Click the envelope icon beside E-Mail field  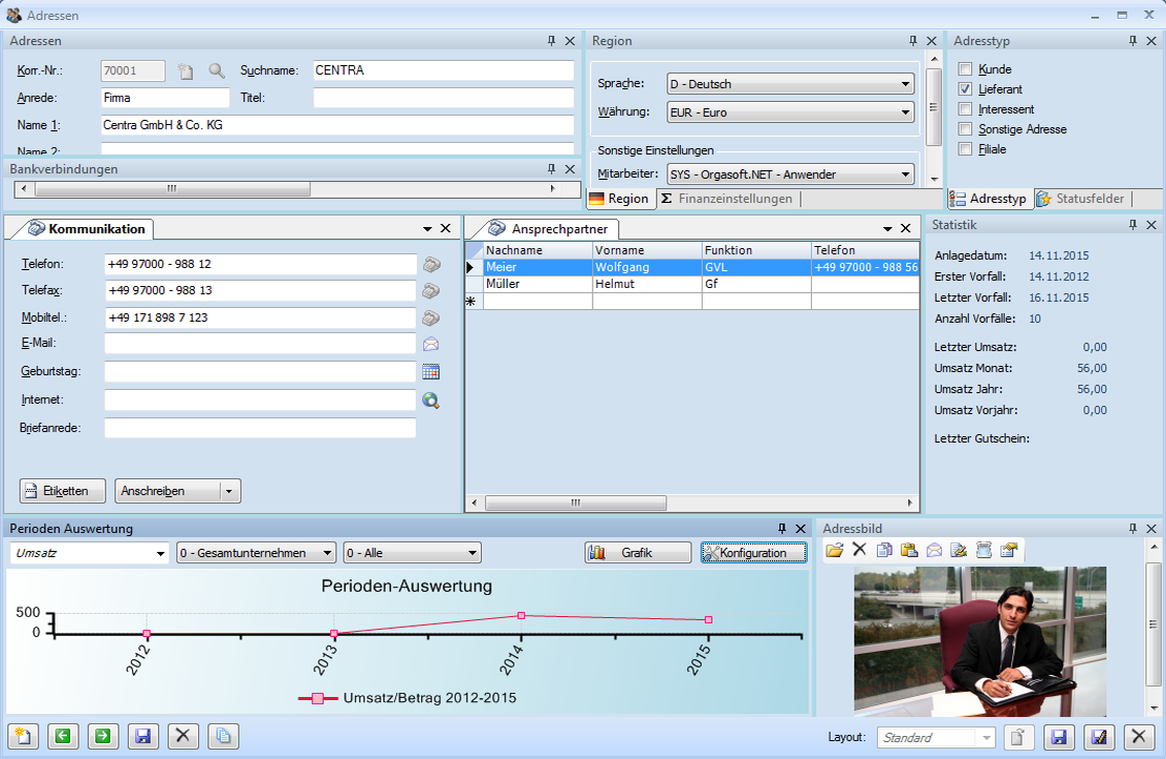(431, 344)
